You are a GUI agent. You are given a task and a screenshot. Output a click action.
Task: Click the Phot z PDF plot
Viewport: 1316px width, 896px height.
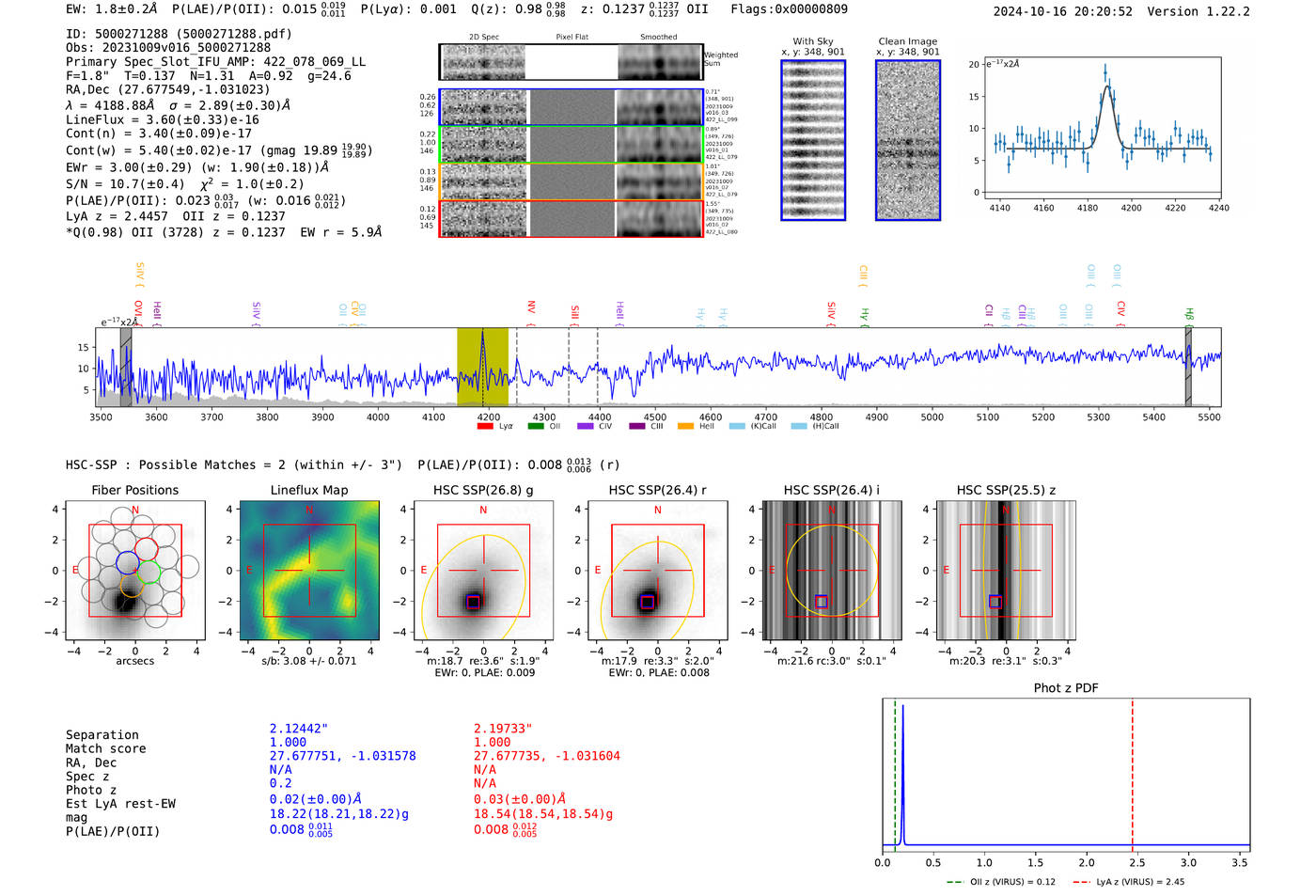(x=1066, y=776)
